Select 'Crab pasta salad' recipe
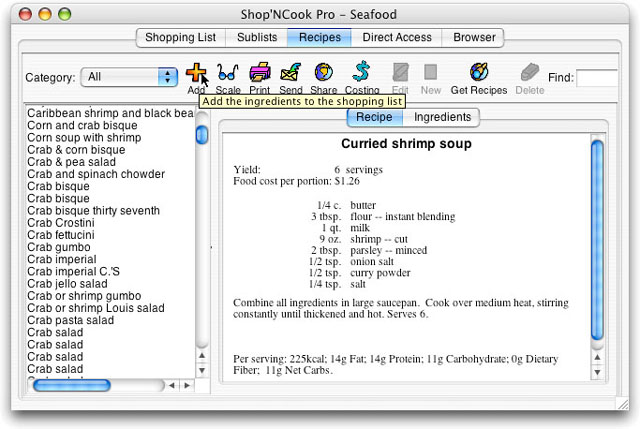 [x=71, y=320]
